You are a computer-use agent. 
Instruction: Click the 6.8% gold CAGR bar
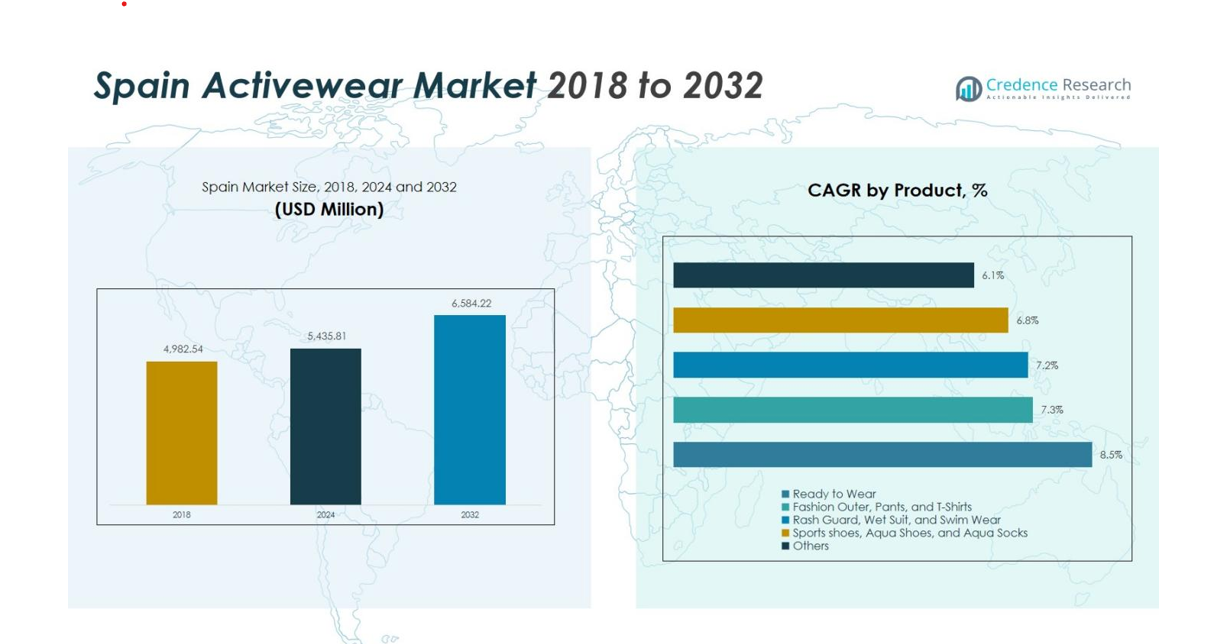tap(840, 320)
